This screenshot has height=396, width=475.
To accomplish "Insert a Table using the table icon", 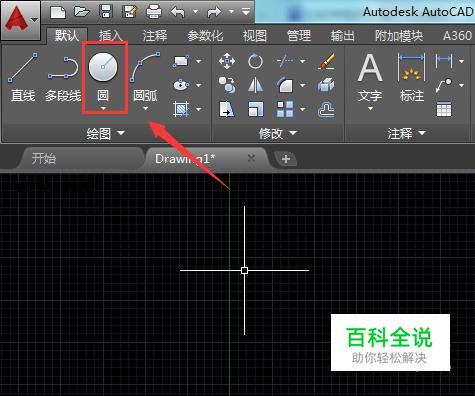I will point(444,109).
